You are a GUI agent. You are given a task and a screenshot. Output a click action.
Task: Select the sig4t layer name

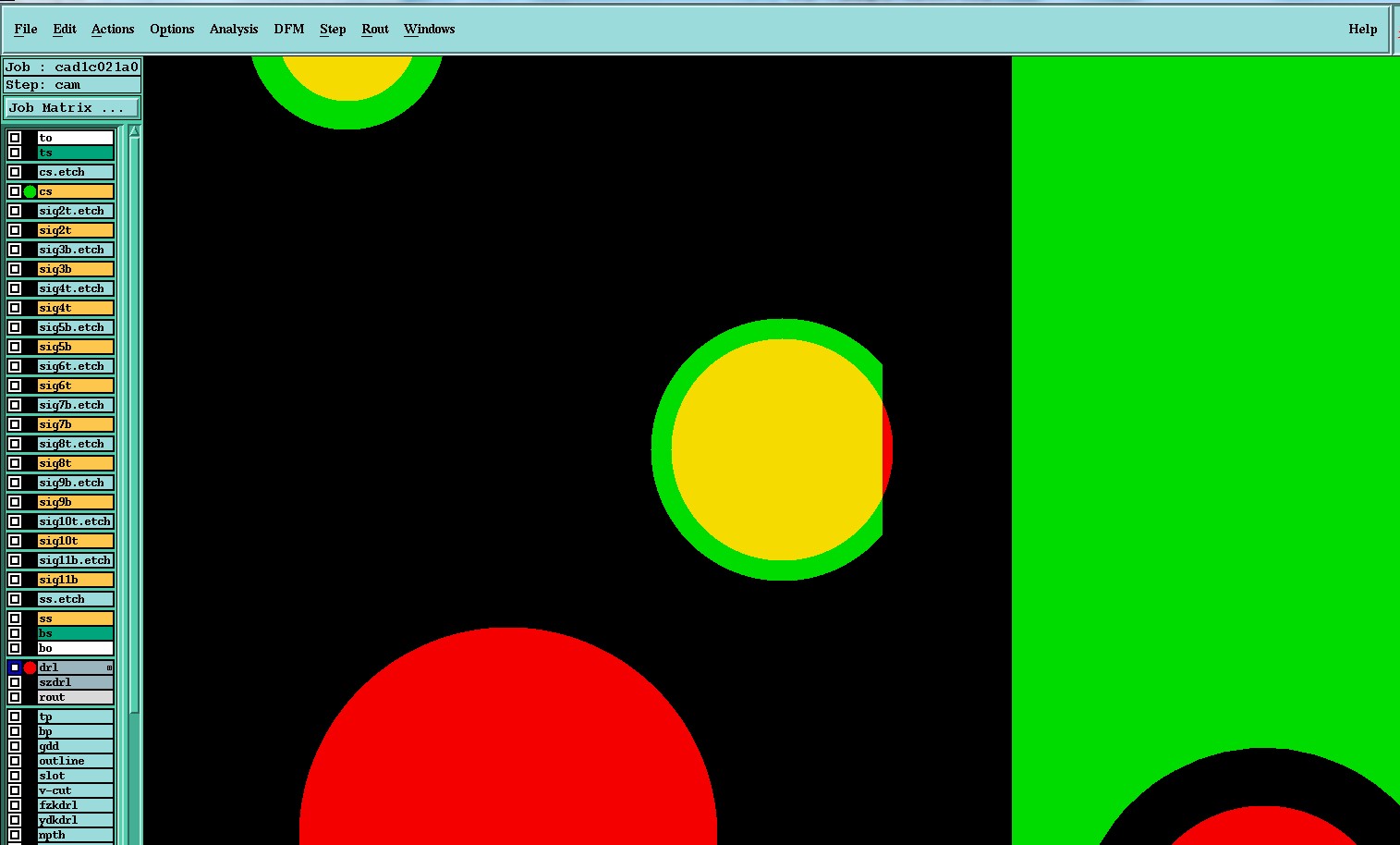point(76,308)
